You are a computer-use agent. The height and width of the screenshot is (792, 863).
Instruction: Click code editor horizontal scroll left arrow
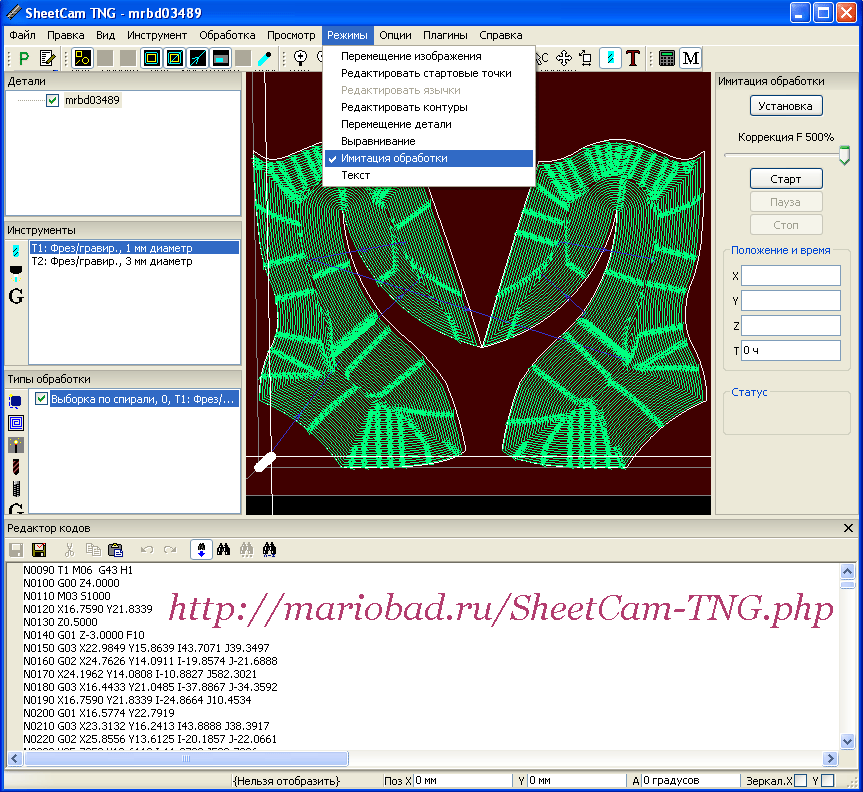(15, 758)
